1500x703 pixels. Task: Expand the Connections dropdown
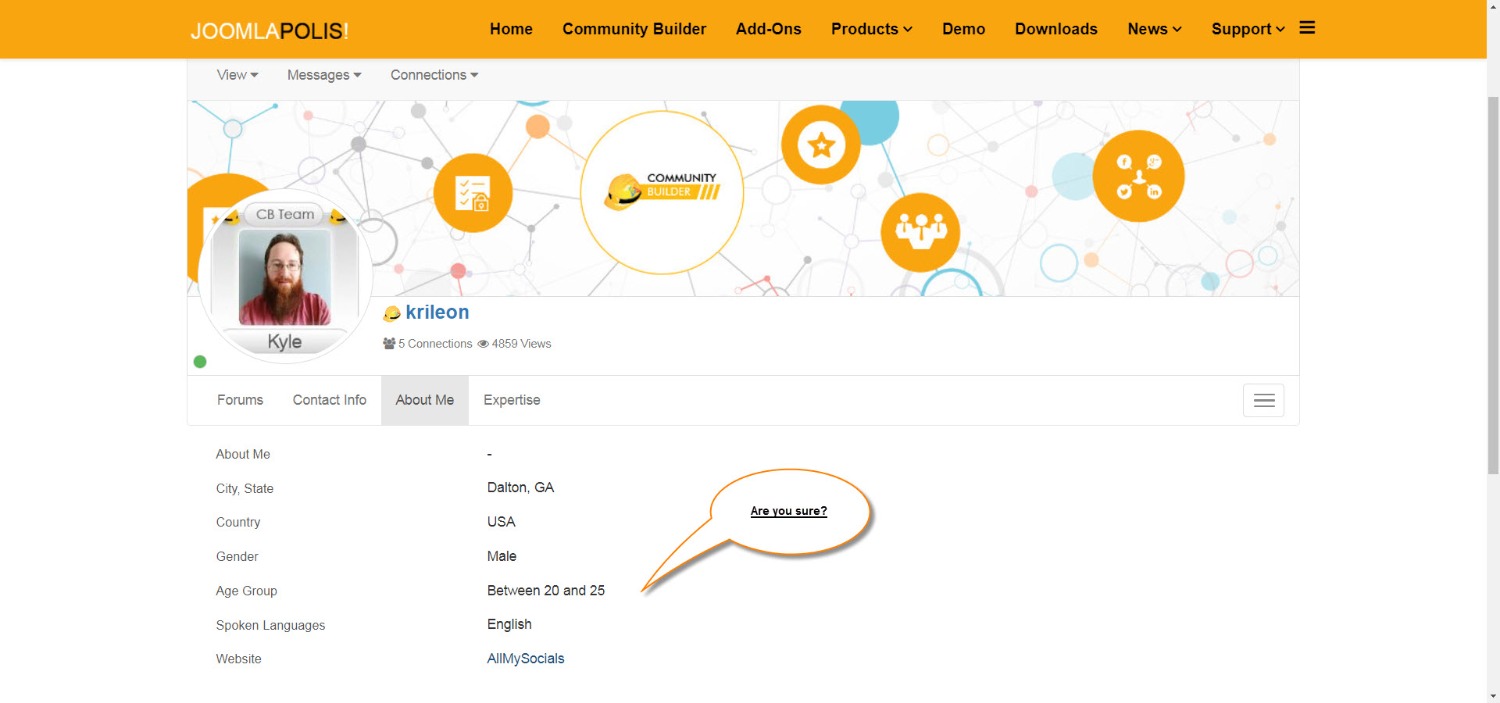pos(434,75)
